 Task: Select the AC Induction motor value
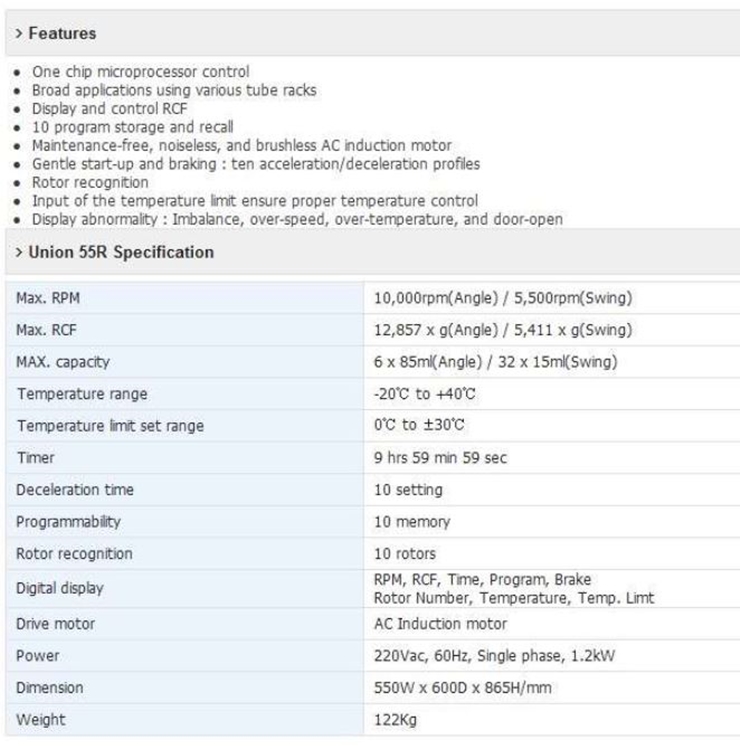[x=440, y=624]
